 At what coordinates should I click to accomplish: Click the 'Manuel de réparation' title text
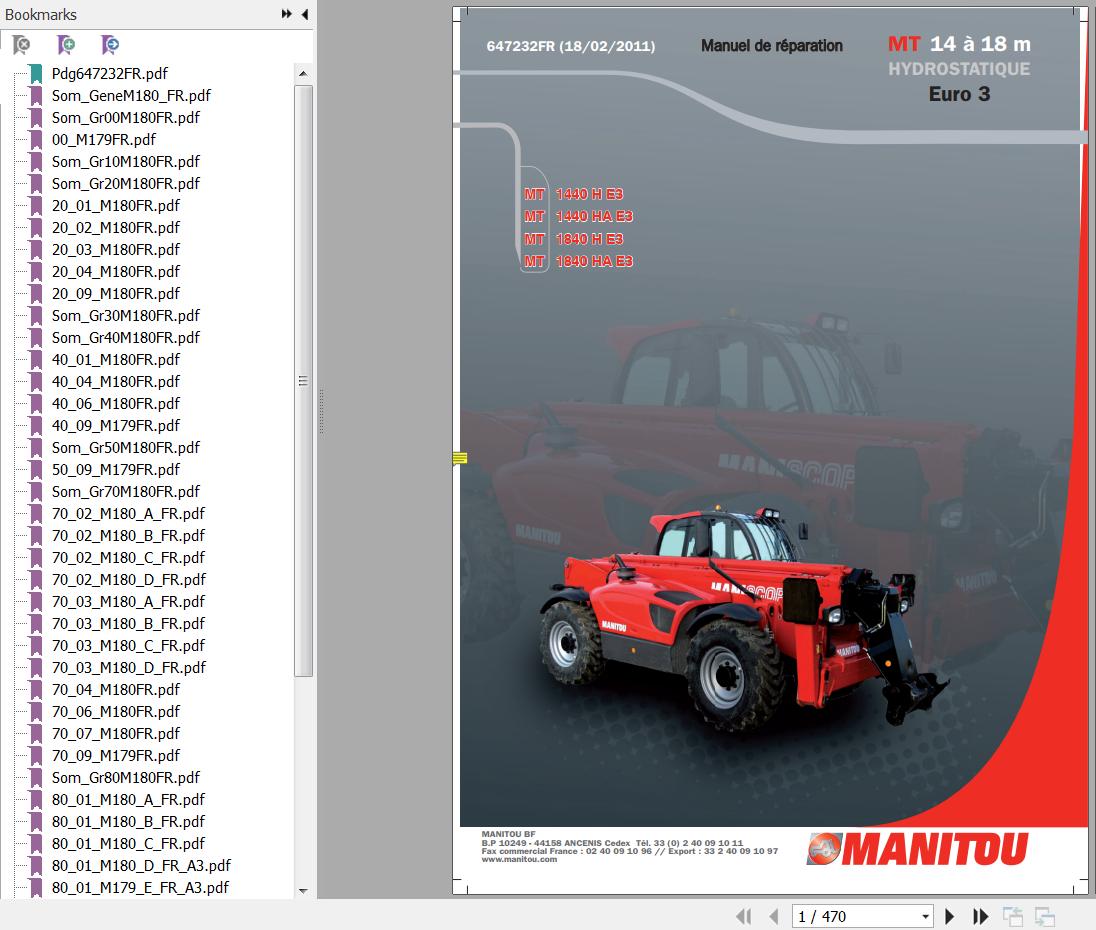[x=772, y=46]
